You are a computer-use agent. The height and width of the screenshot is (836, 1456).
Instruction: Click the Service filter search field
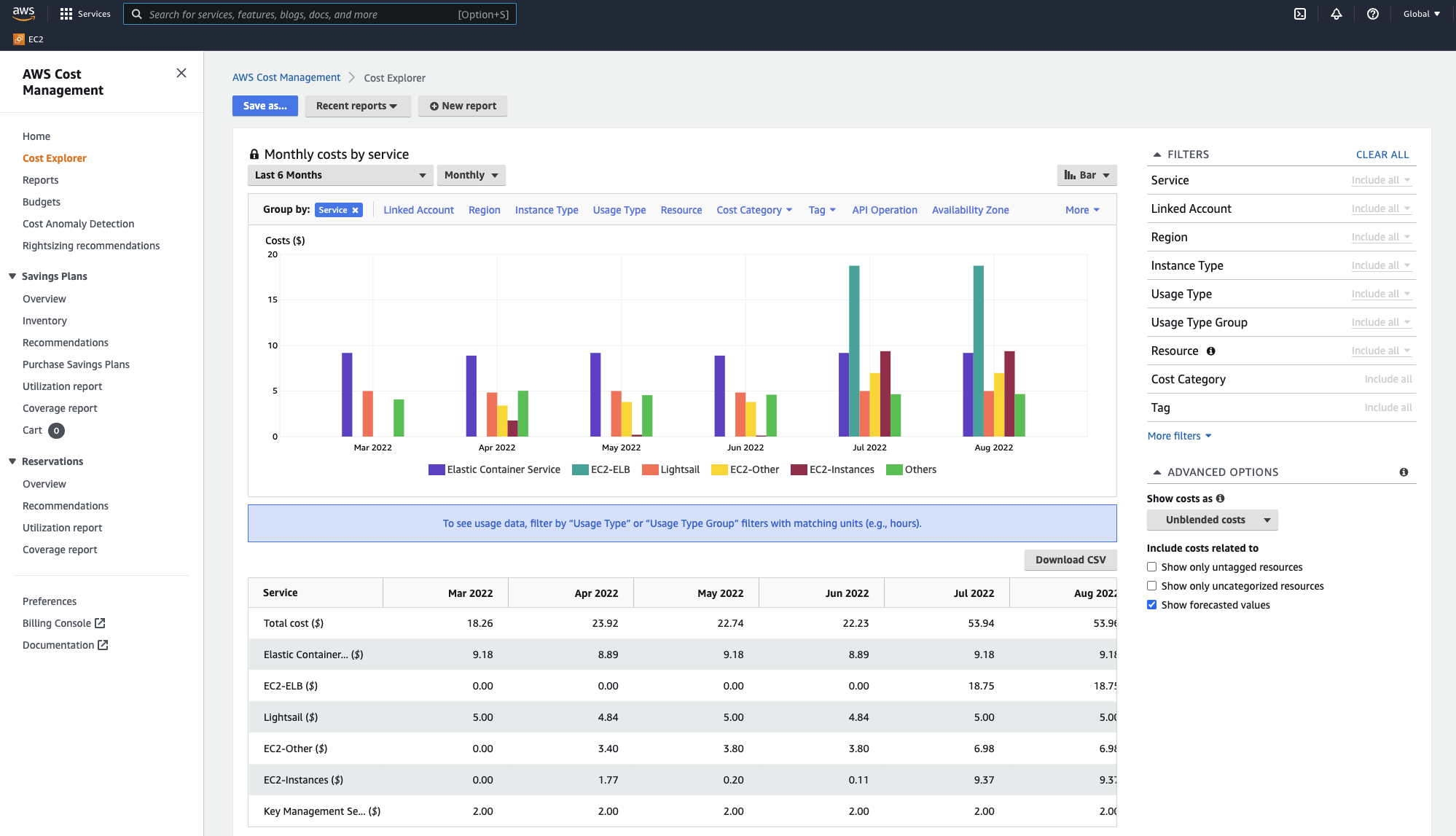click(x=1380, y=180)
